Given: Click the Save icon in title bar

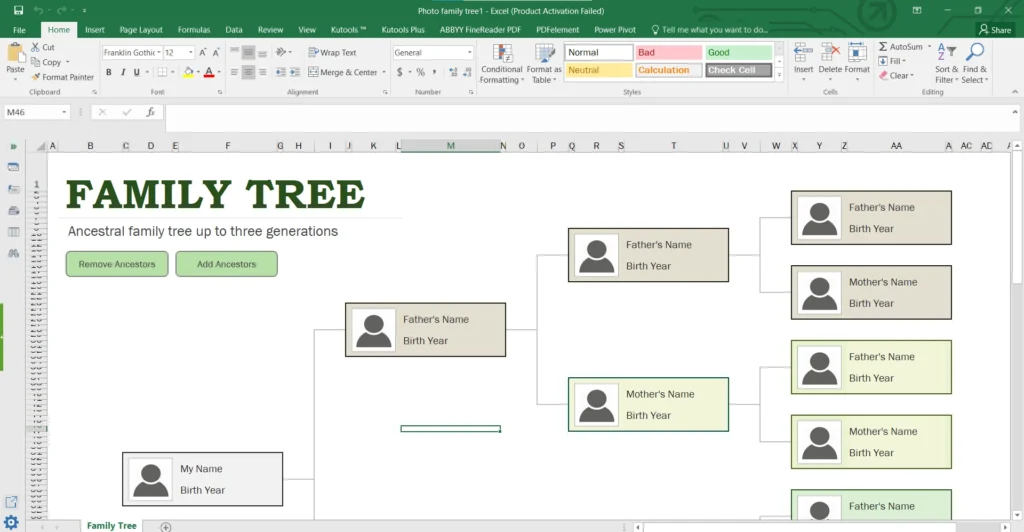Looking at the screenshot, I should tap(18, 10).
